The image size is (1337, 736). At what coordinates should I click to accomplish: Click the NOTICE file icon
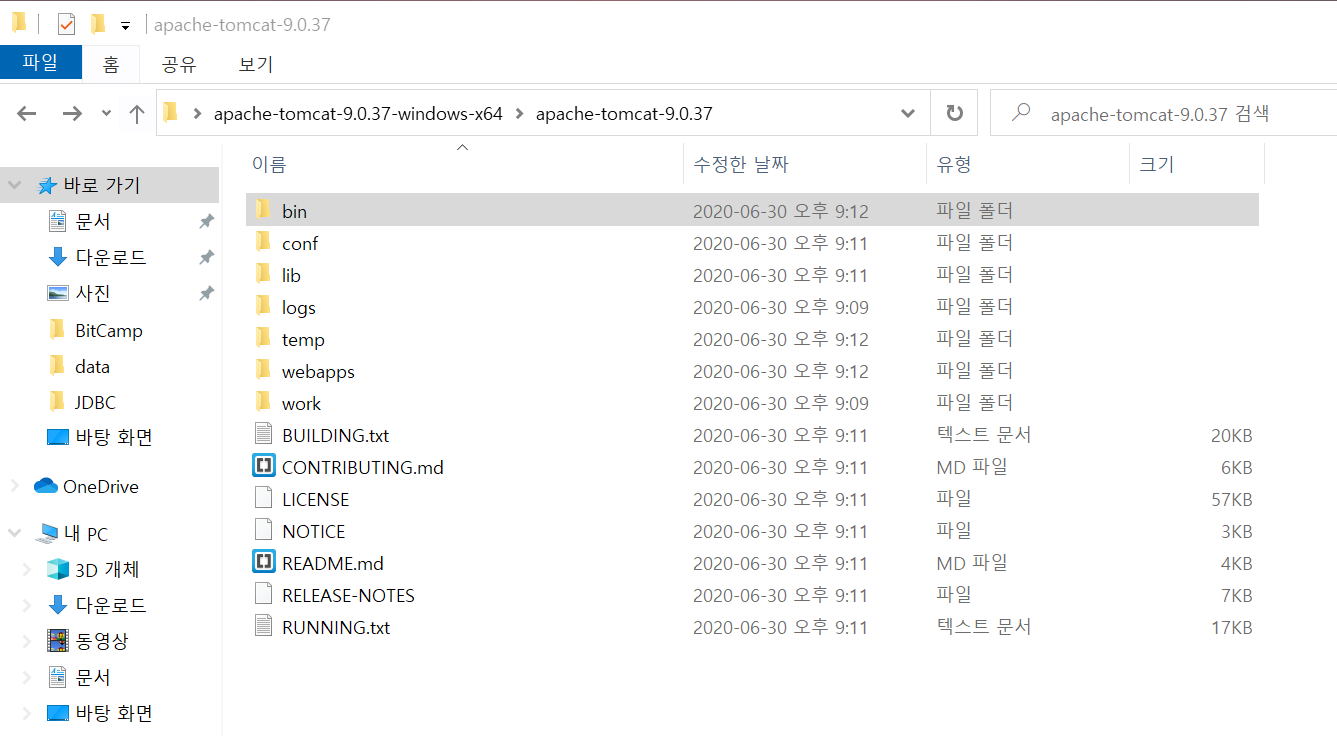click(263, 530)
